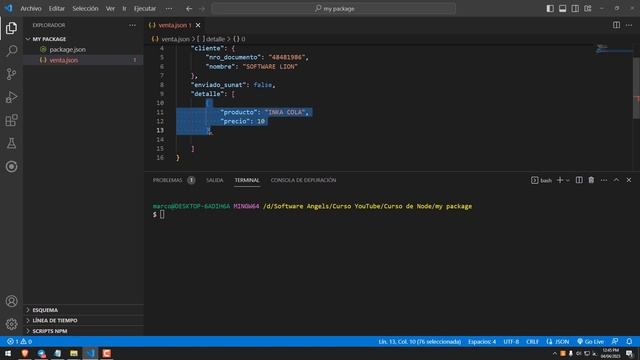The image size is (640, 360).
Task: Show more menus via title bar ellipsis
Action: pos(169,9)
